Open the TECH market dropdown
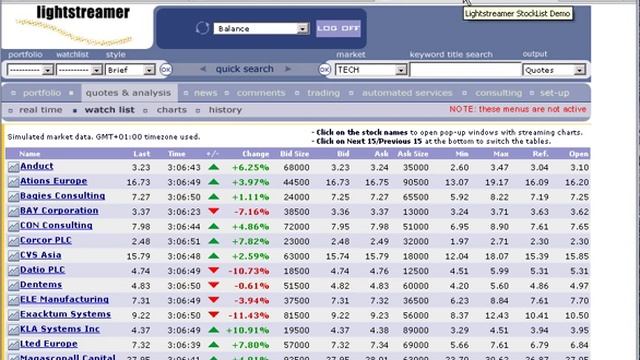The height and width of the screenshot is (360, 640). (371, 70)
